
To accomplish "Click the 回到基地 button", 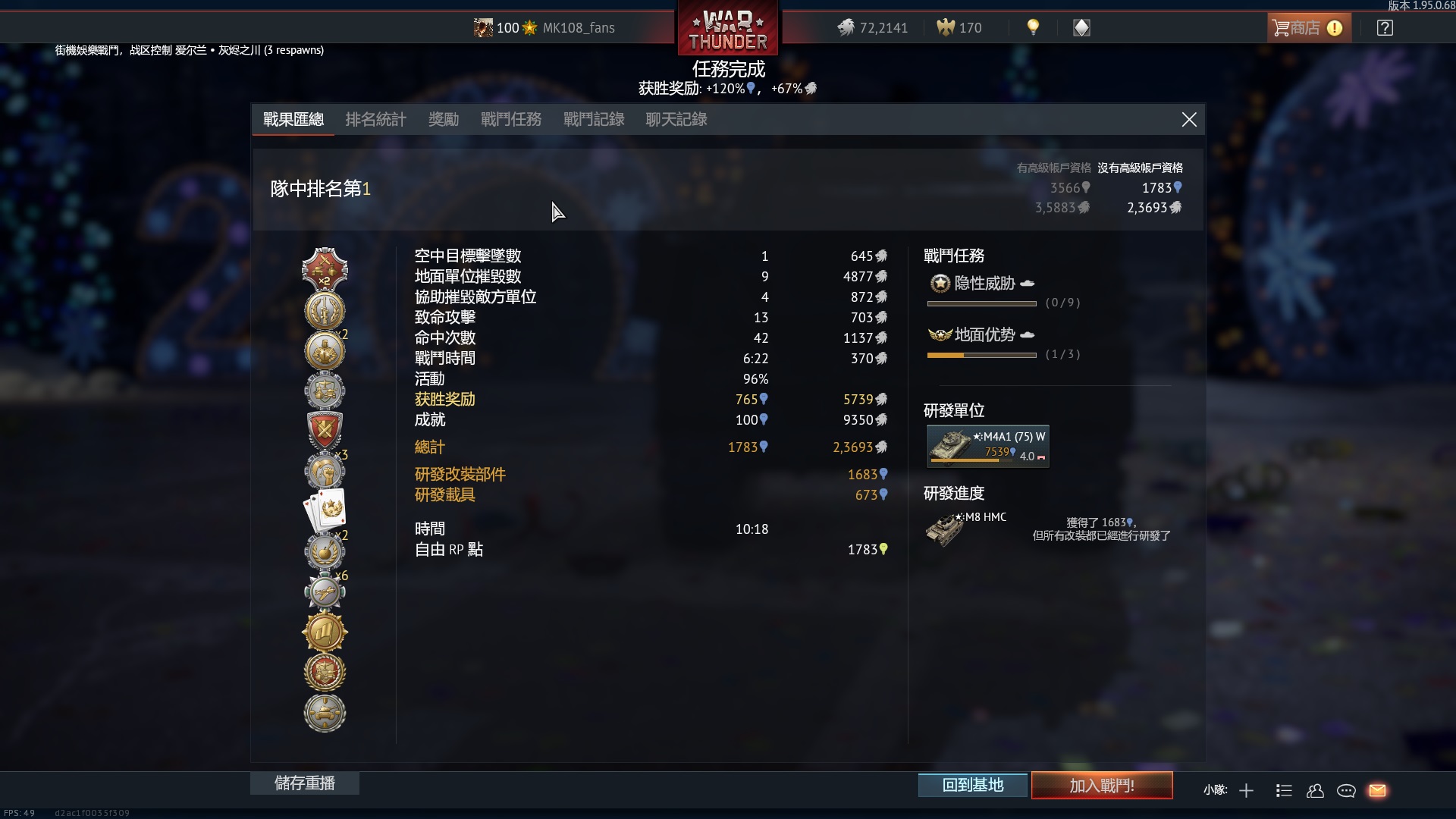I will click(973, 785).
